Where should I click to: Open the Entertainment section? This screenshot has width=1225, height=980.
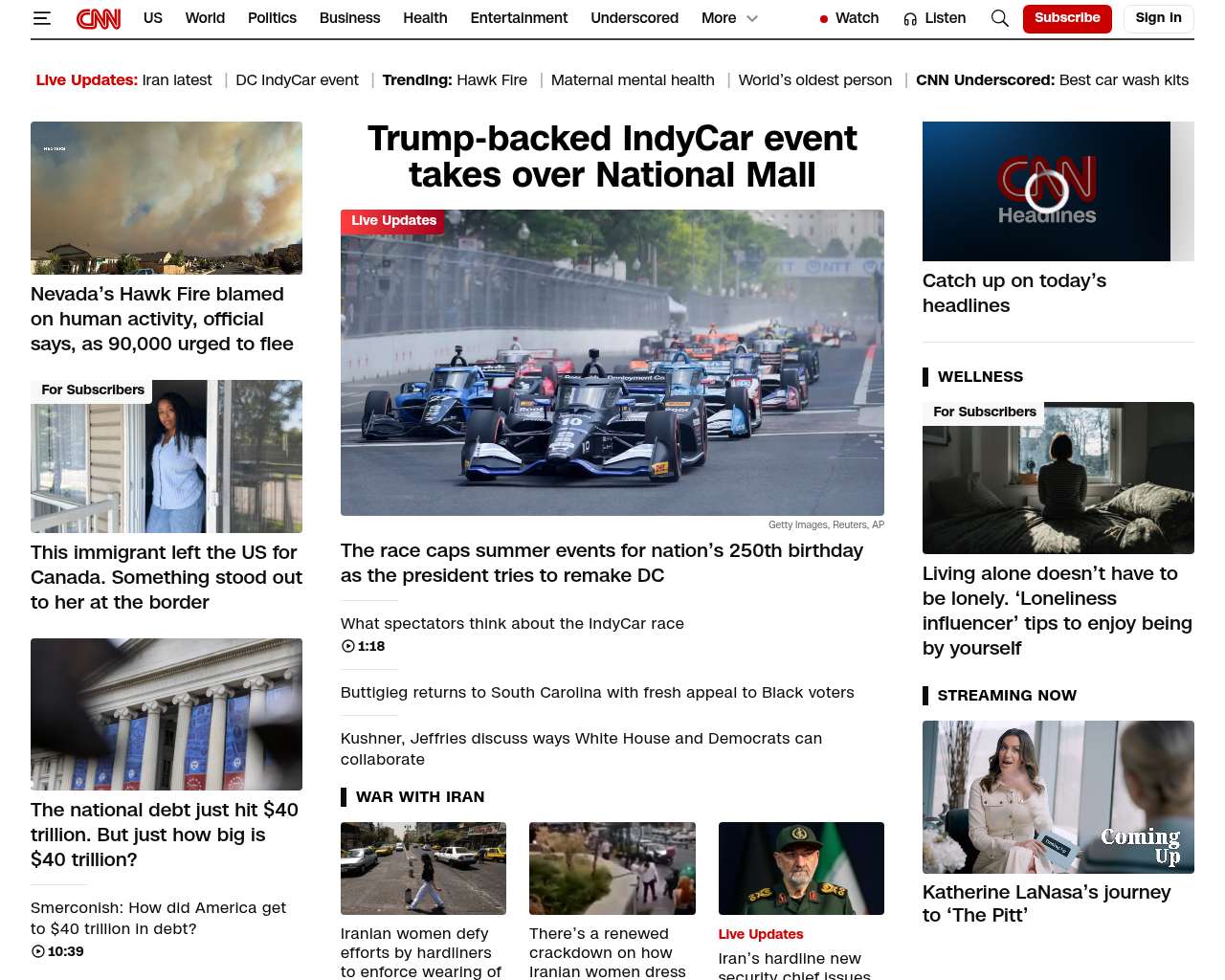[519, 18]
